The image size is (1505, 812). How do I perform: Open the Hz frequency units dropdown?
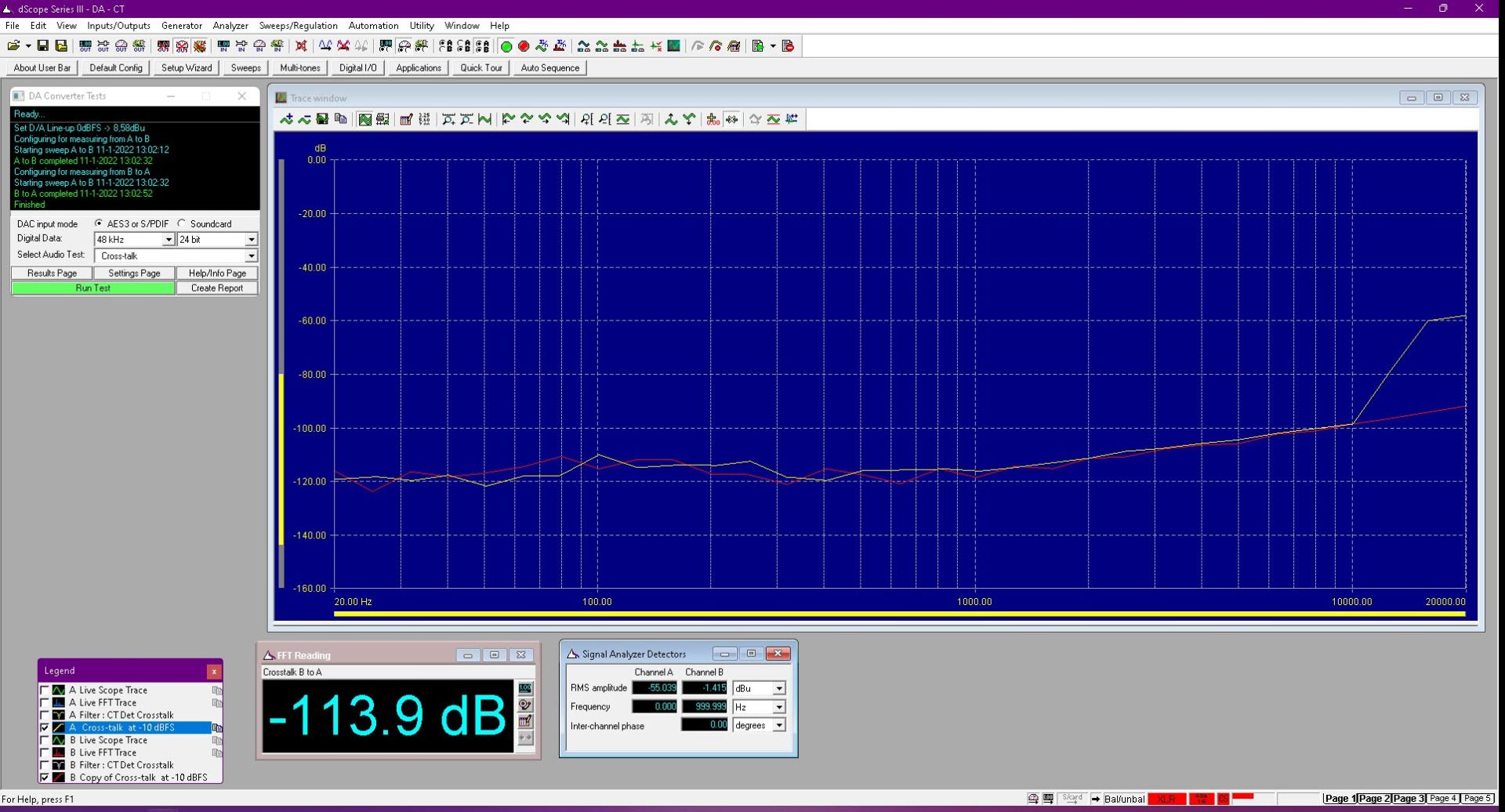tap(778, 708)
